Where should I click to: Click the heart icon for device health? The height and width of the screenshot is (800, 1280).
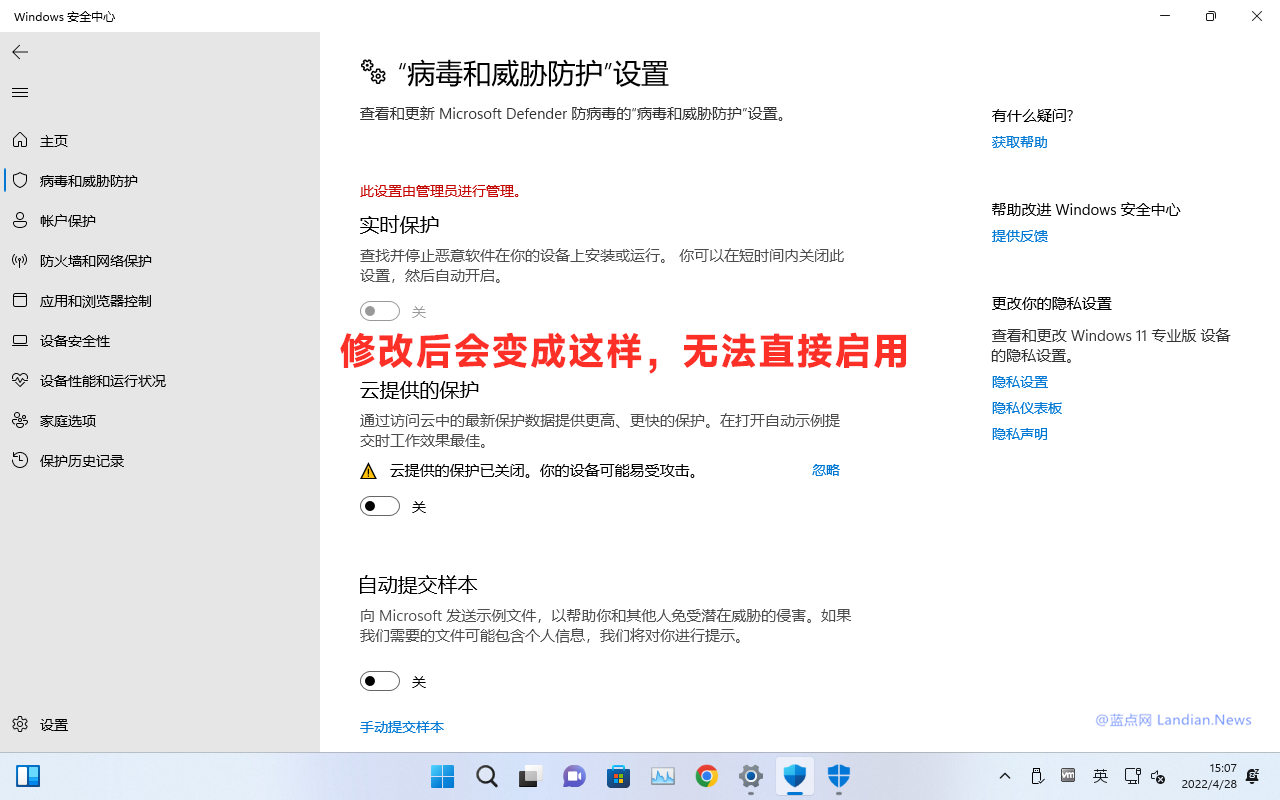coord(20,380)
